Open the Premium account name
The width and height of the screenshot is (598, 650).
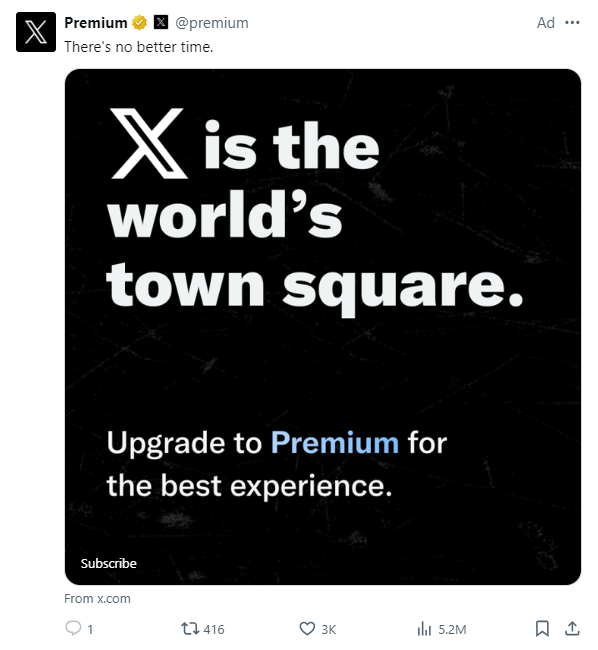(96, 23)
